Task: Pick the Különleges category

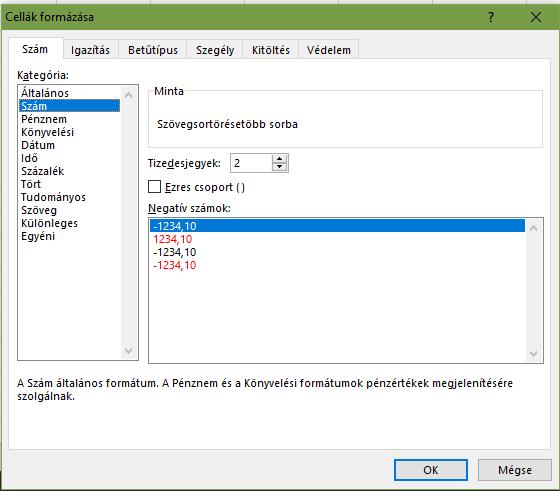Action: click(x=70, y=223)
